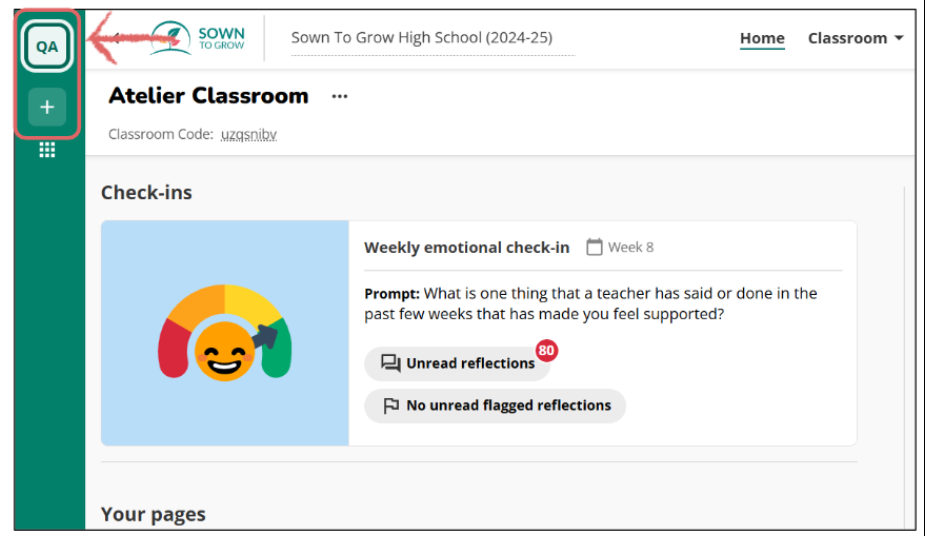Click the classroom code uzqsnibv
925x536 pixels.
(248, 134)
